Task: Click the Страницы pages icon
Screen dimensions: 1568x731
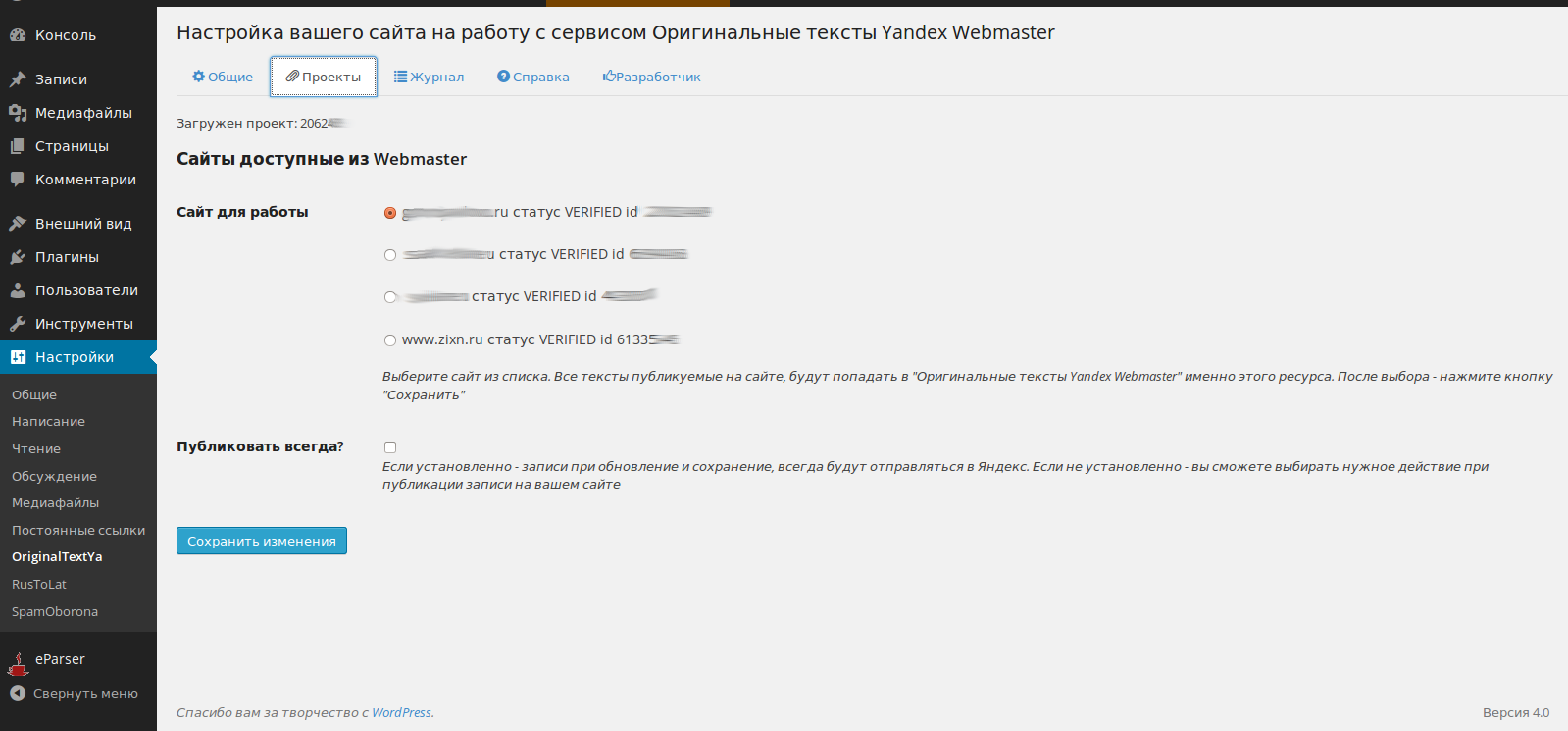Action: (x=18, y=146)
